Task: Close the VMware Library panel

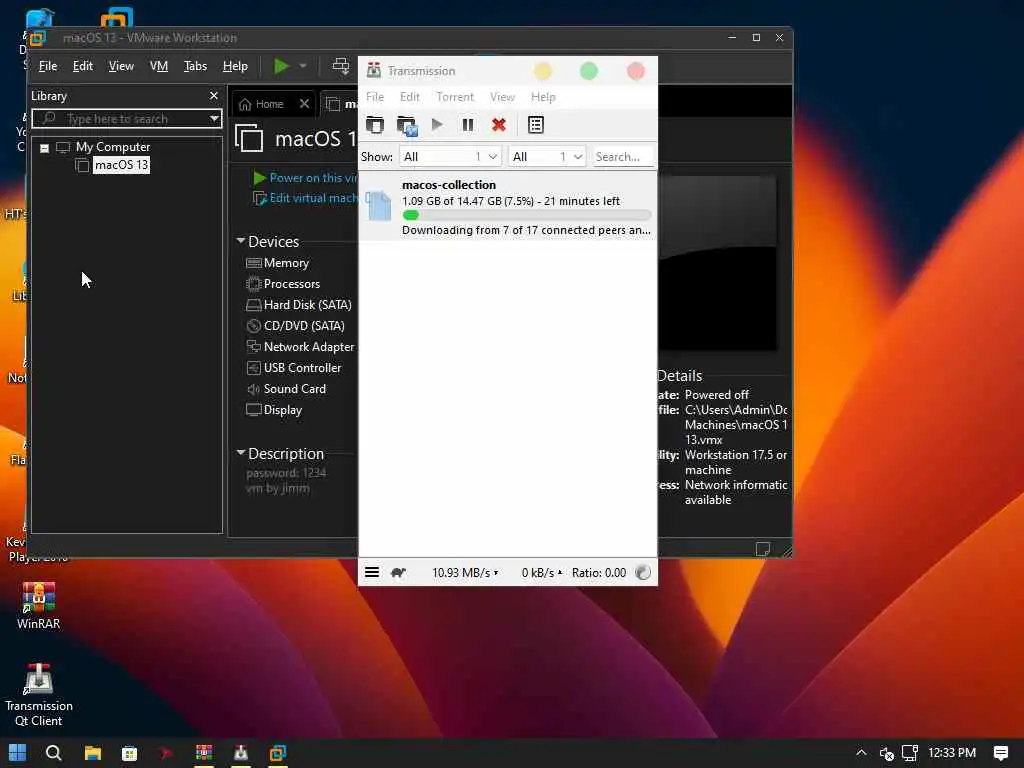Action: click(214, 95)
